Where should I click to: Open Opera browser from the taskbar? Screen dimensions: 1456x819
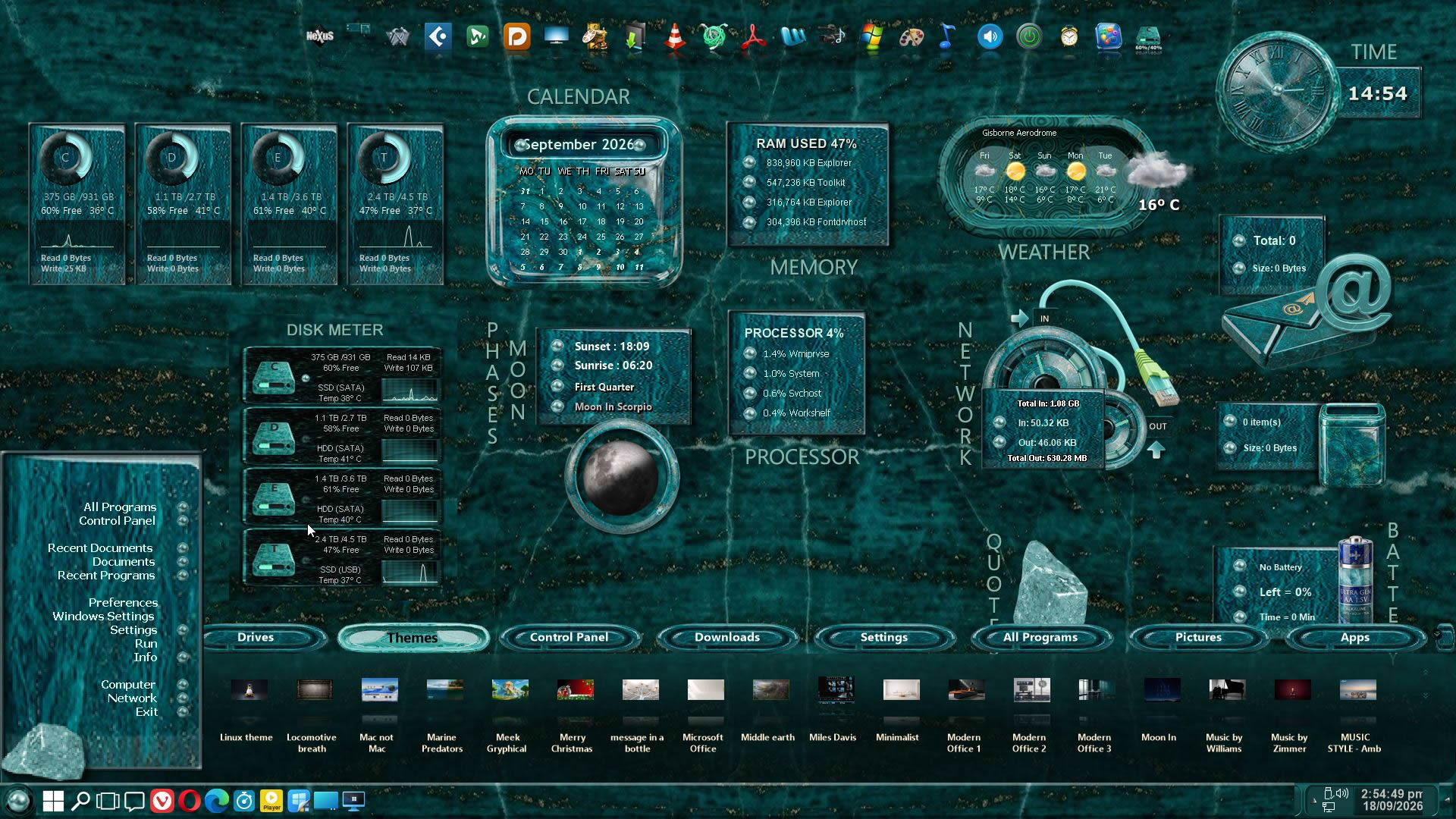190,801
